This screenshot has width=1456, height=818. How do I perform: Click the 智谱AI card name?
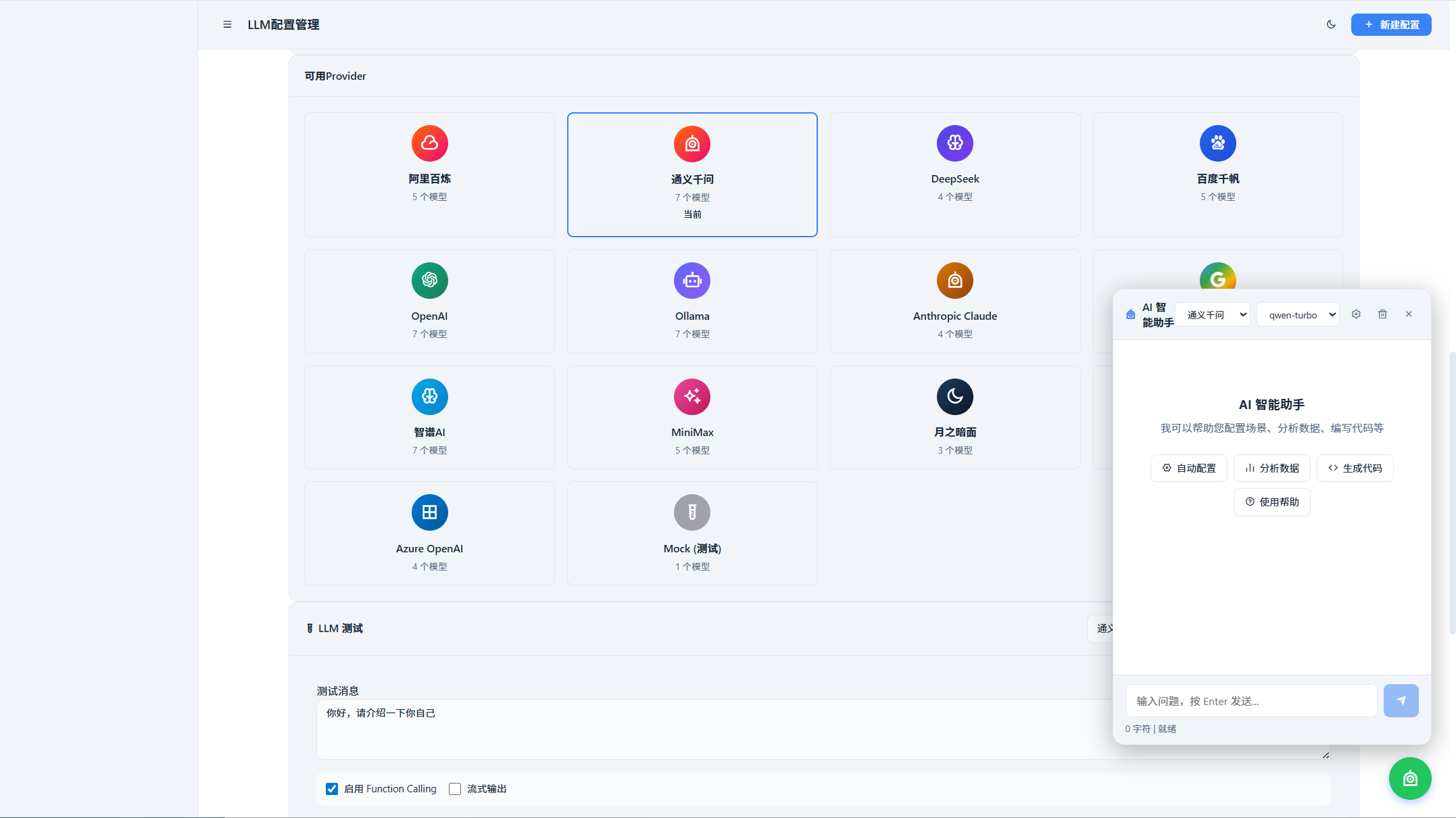(x=430, y=433)
